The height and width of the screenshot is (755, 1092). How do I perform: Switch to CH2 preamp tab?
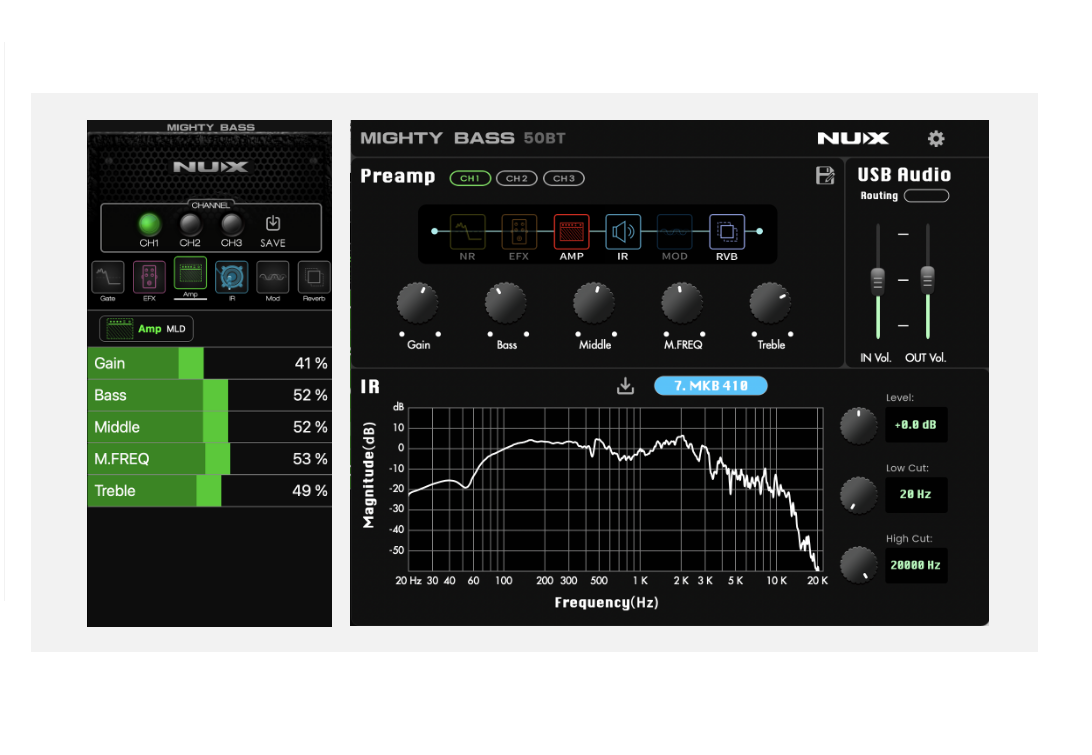pos(517,178)
